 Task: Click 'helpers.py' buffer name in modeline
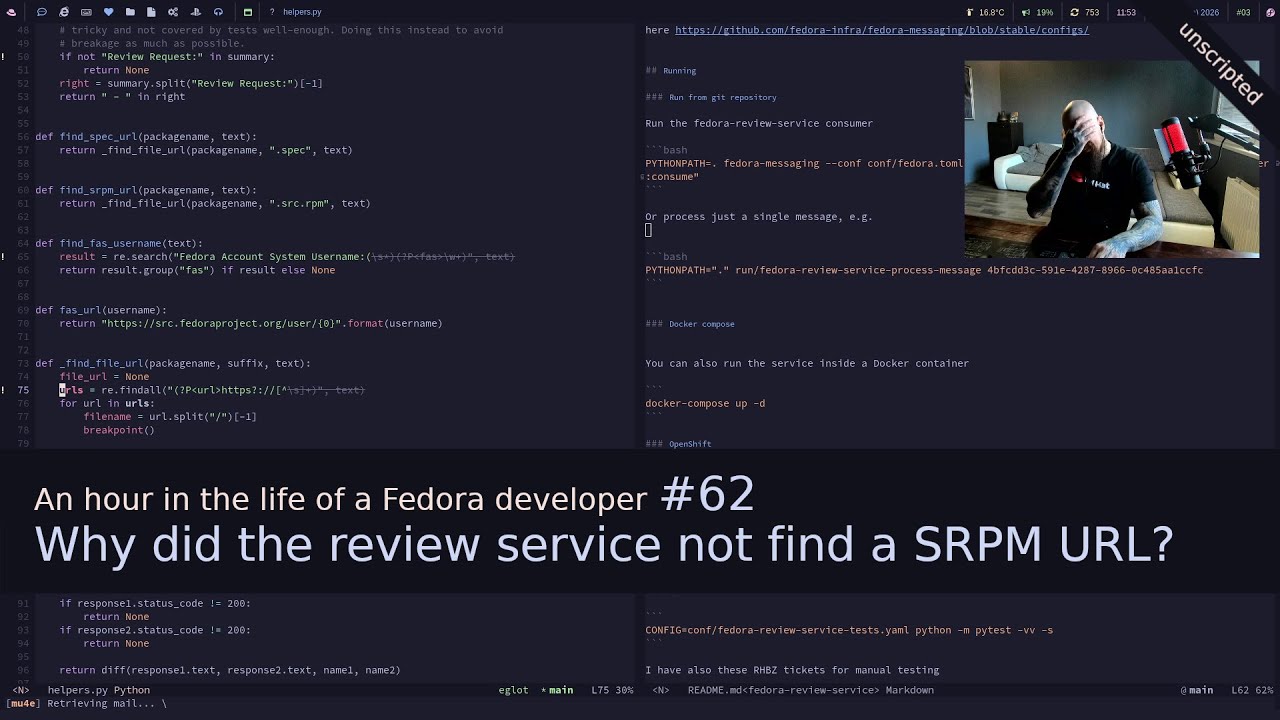coord(77,690)
